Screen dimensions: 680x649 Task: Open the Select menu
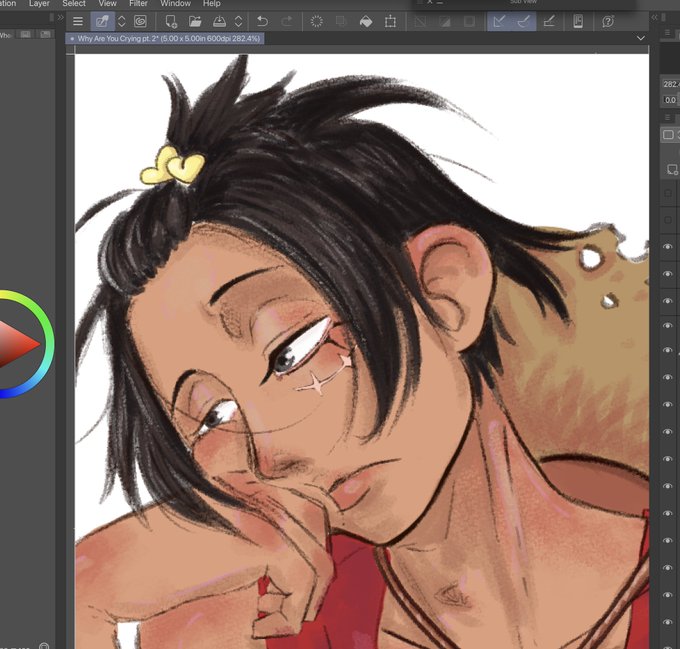[x=74, y=3]
